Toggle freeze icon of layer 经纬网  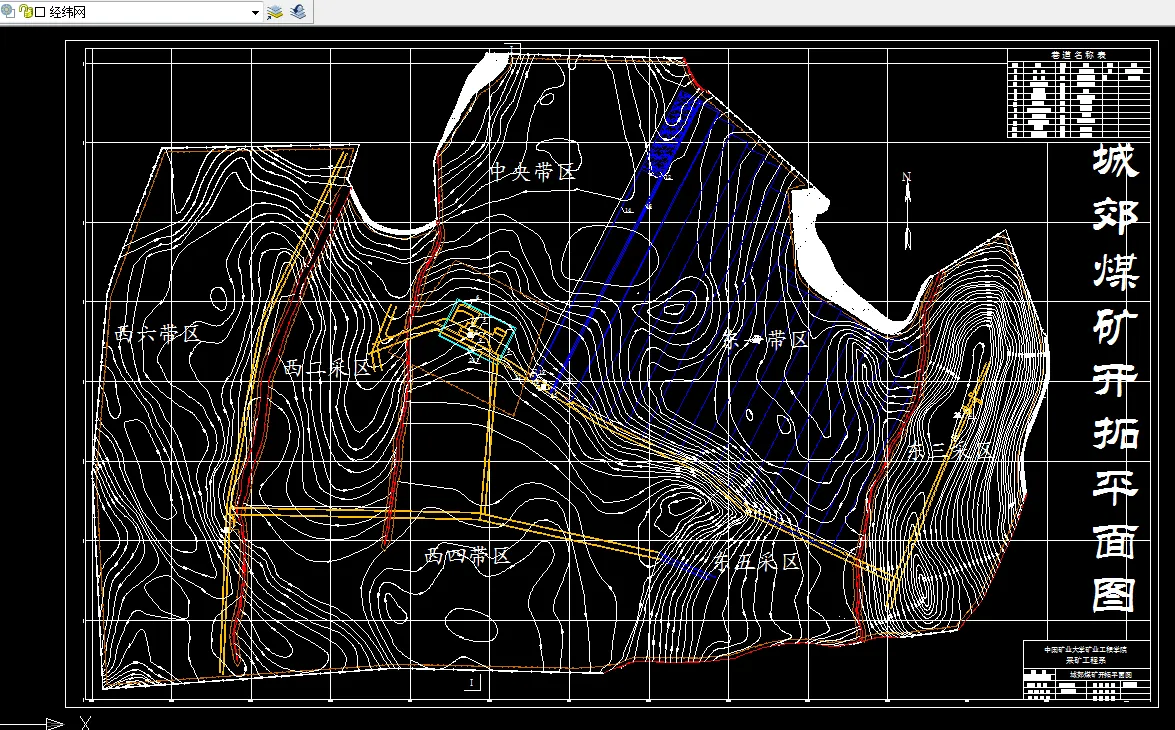[7, 11]
